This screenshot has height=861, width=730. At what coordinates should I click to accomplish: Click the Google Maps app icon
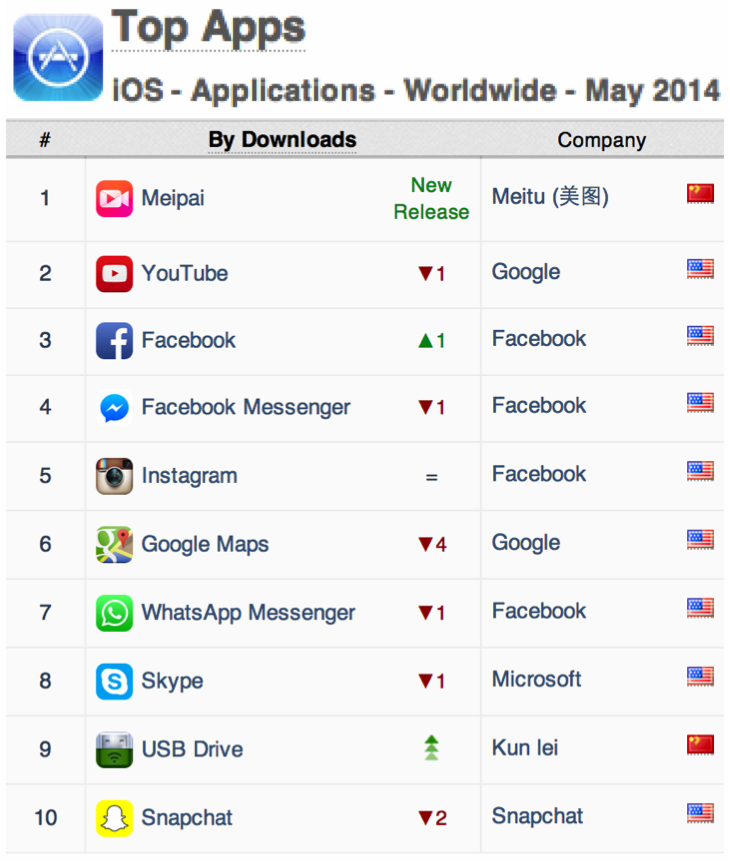(x=114, y=545)
